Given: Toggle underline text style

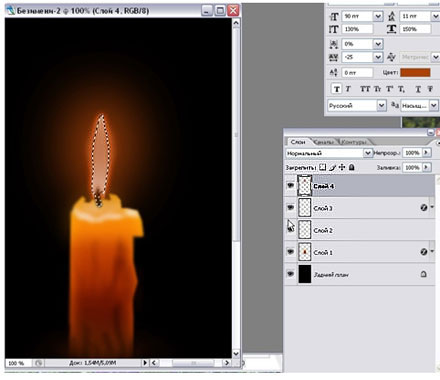Looking at the screenshot, I should click(x=418, y=89).
